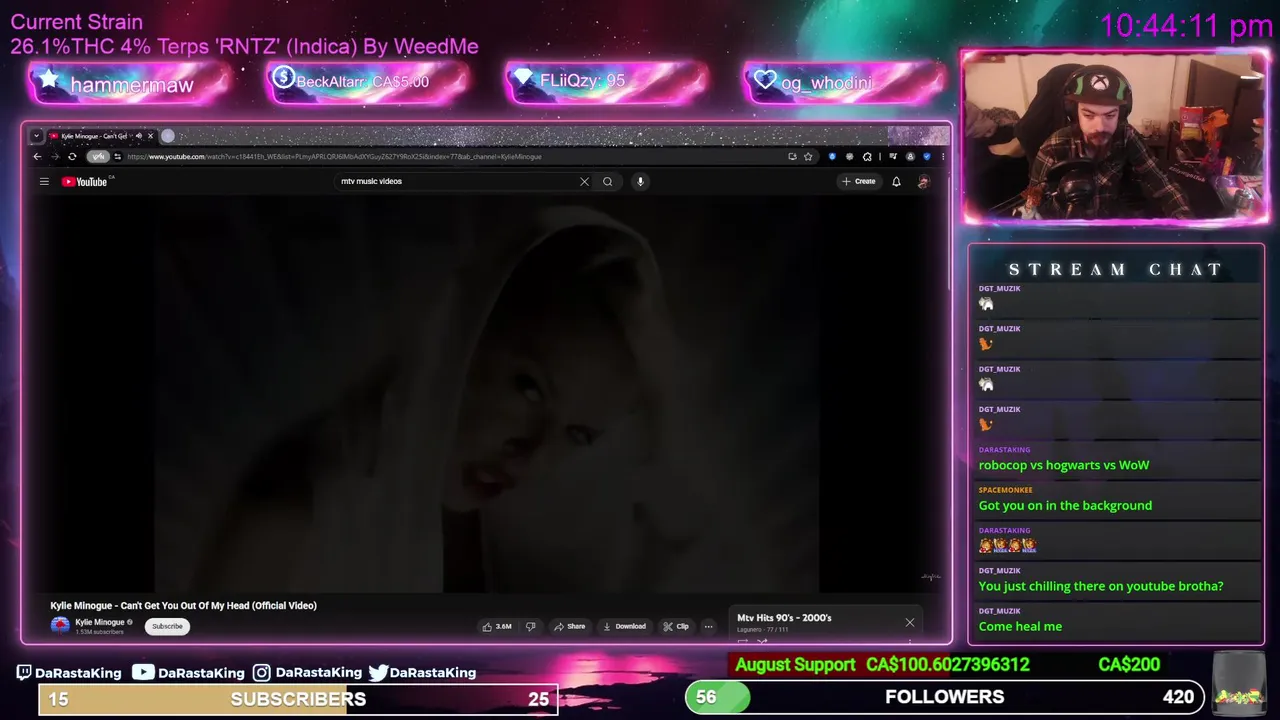The height and width of the screenshot is (720, 1280).
Task: Like the video with thumbs up
Action: pos(497,626)
